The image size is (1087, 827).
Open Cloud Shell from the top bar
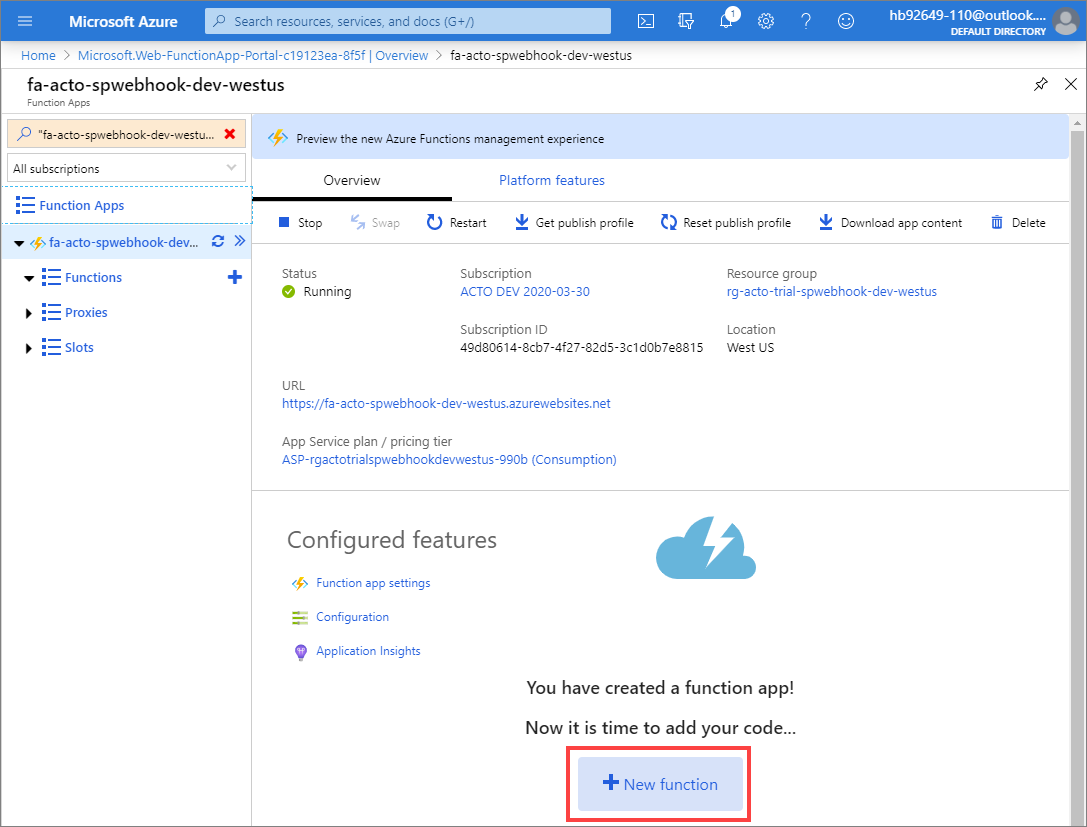point(645,21)
